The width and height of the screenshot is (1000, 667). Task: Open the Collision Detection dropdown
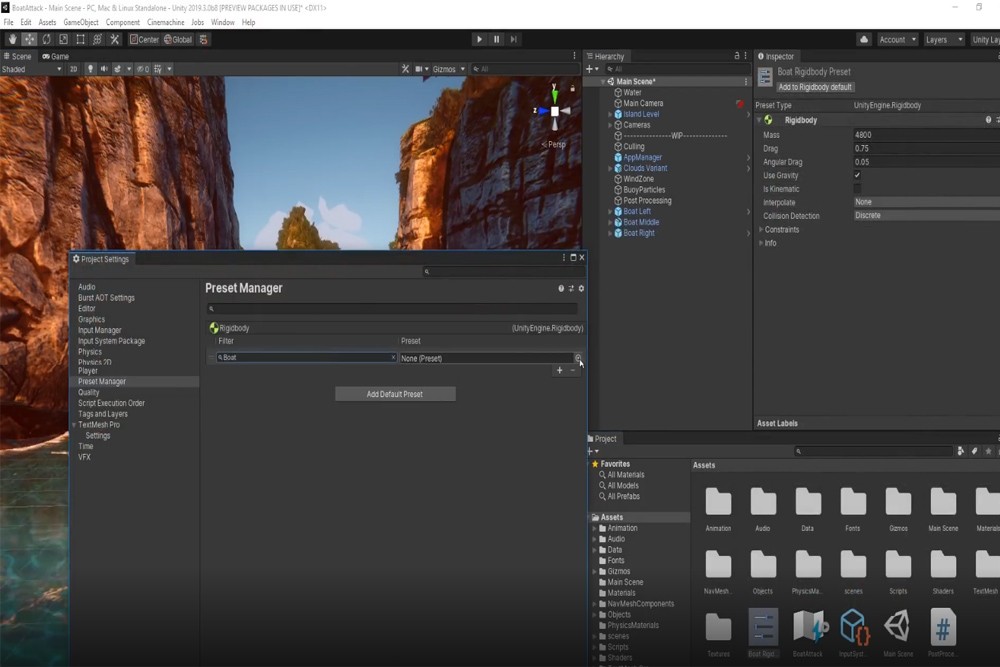tap(927, 216)
